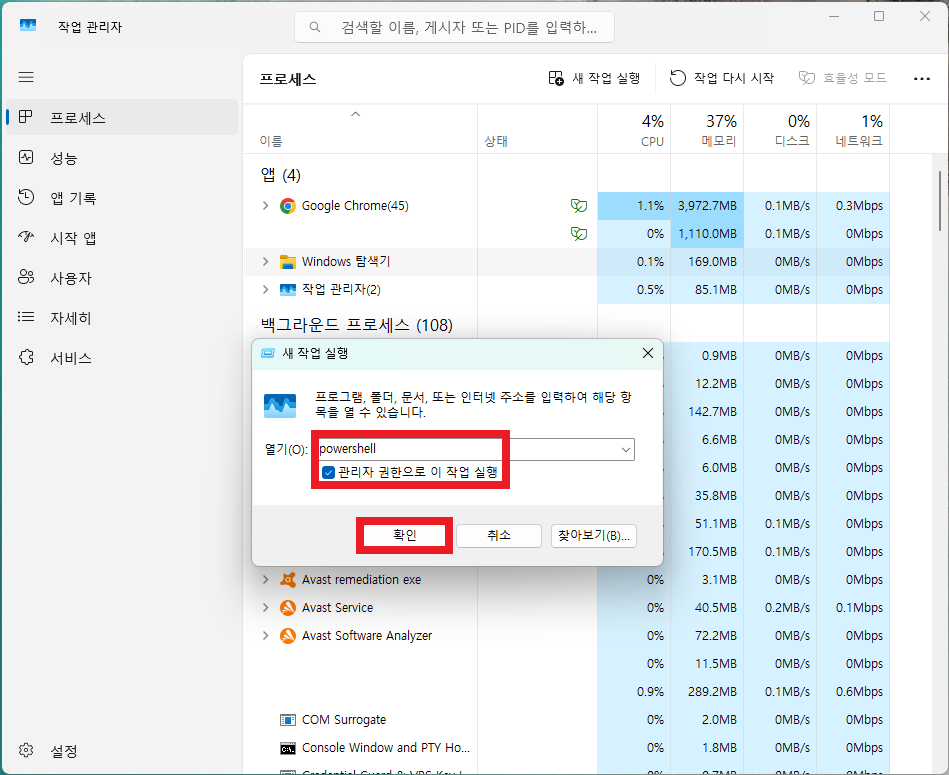Click the Details list icon

26,316
